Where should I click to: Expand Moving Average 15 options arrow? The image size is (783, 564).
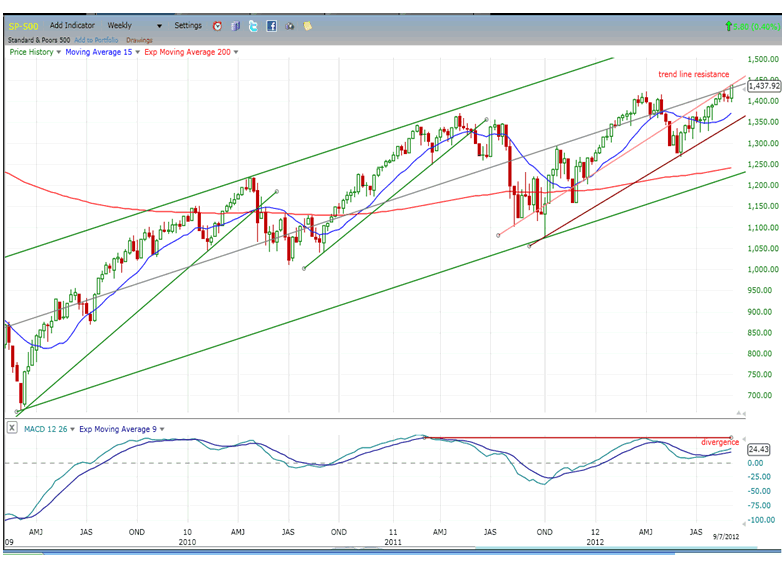click(137, 52)
